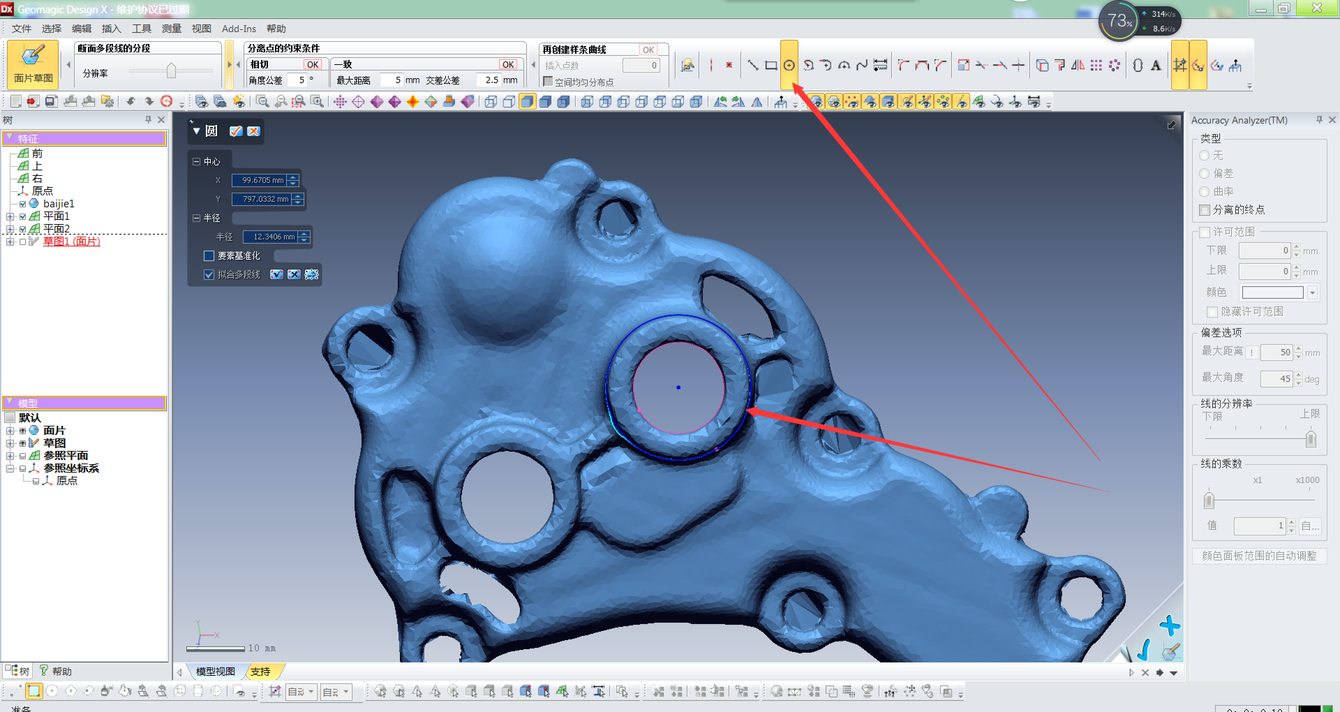Viewport: 1340px width, 712px height.
Task: Click the 分辨率 slider handle
Action: (x=171, y=71)
